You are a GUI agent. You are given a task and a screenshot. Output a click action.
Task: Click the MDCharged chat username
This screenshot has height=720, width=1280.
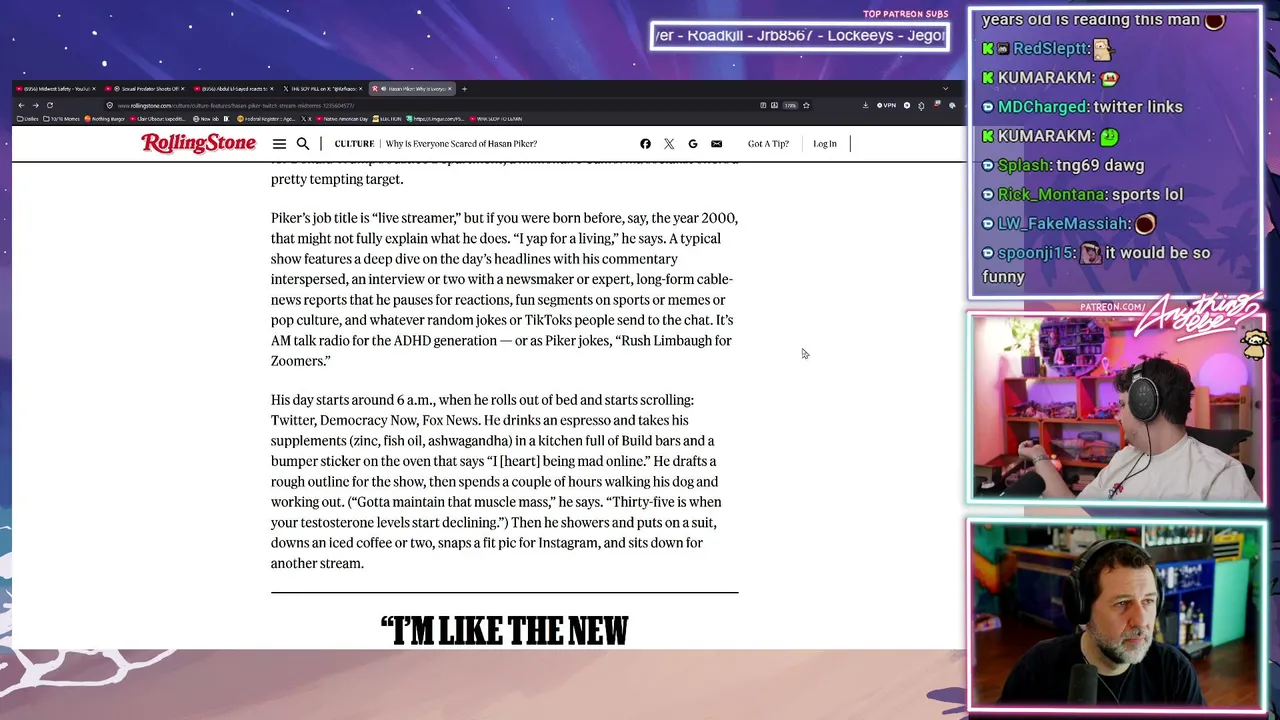[1042, 107]
